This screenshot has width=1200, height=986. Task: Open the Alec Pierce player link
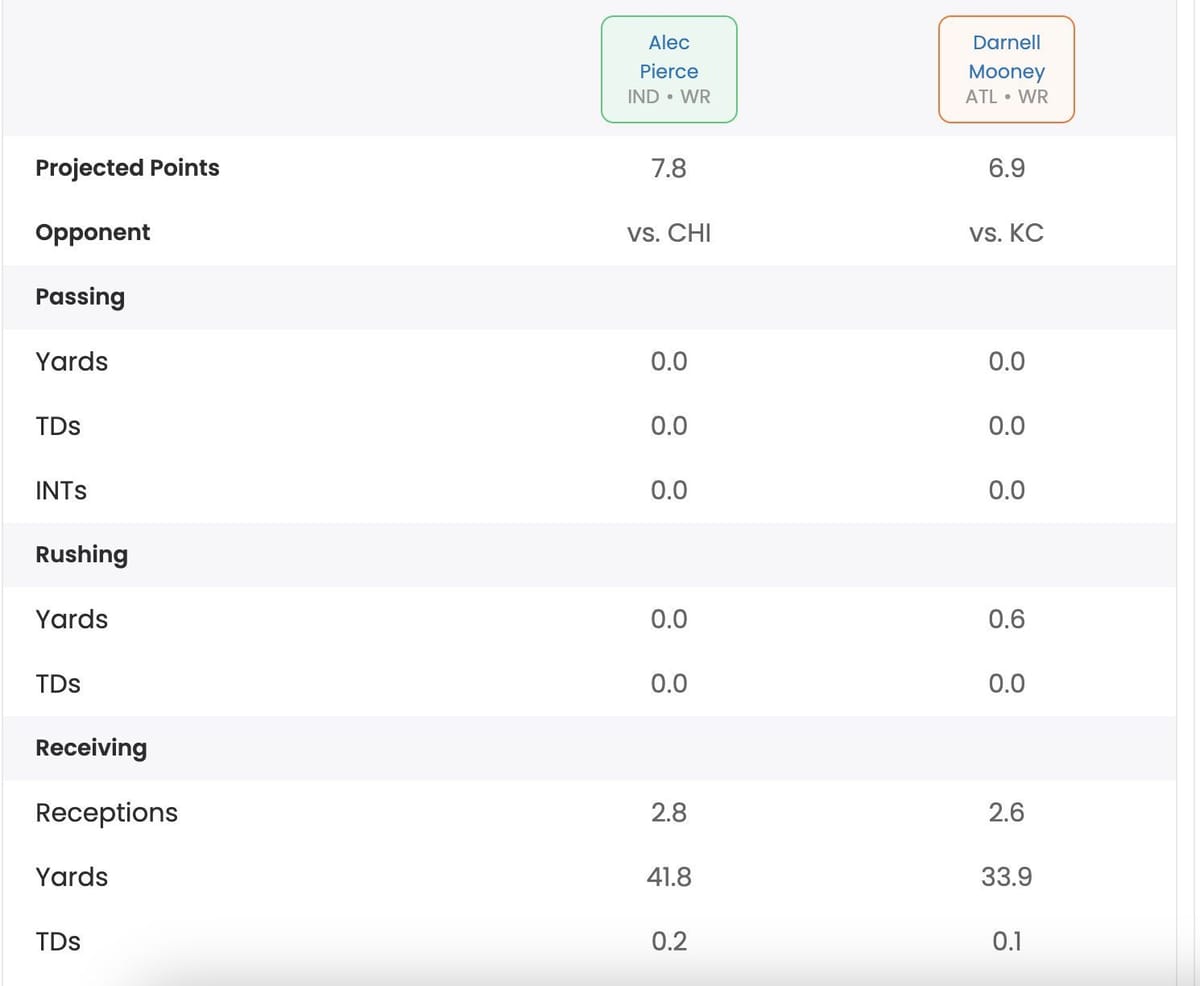point(669,57)
